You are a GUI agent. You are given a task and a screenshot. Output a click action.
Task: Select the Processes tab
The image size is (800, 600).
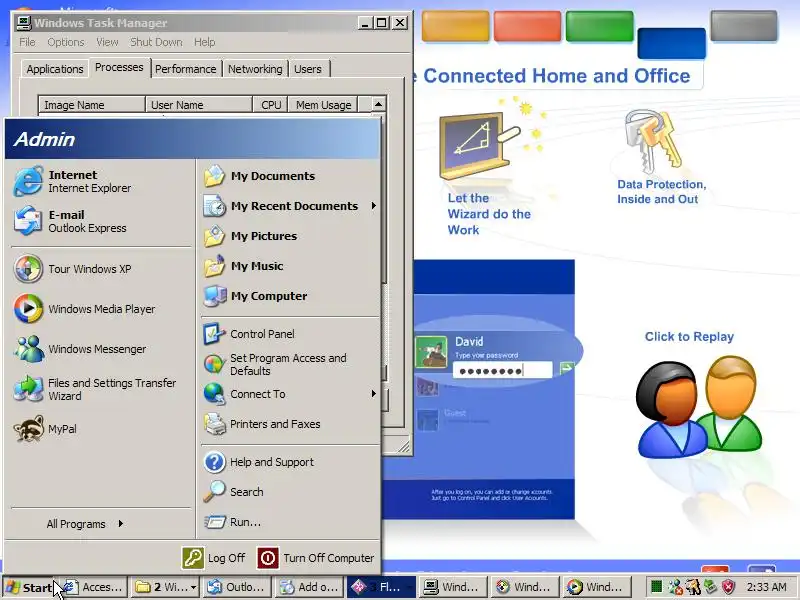(x=119, y=67)
